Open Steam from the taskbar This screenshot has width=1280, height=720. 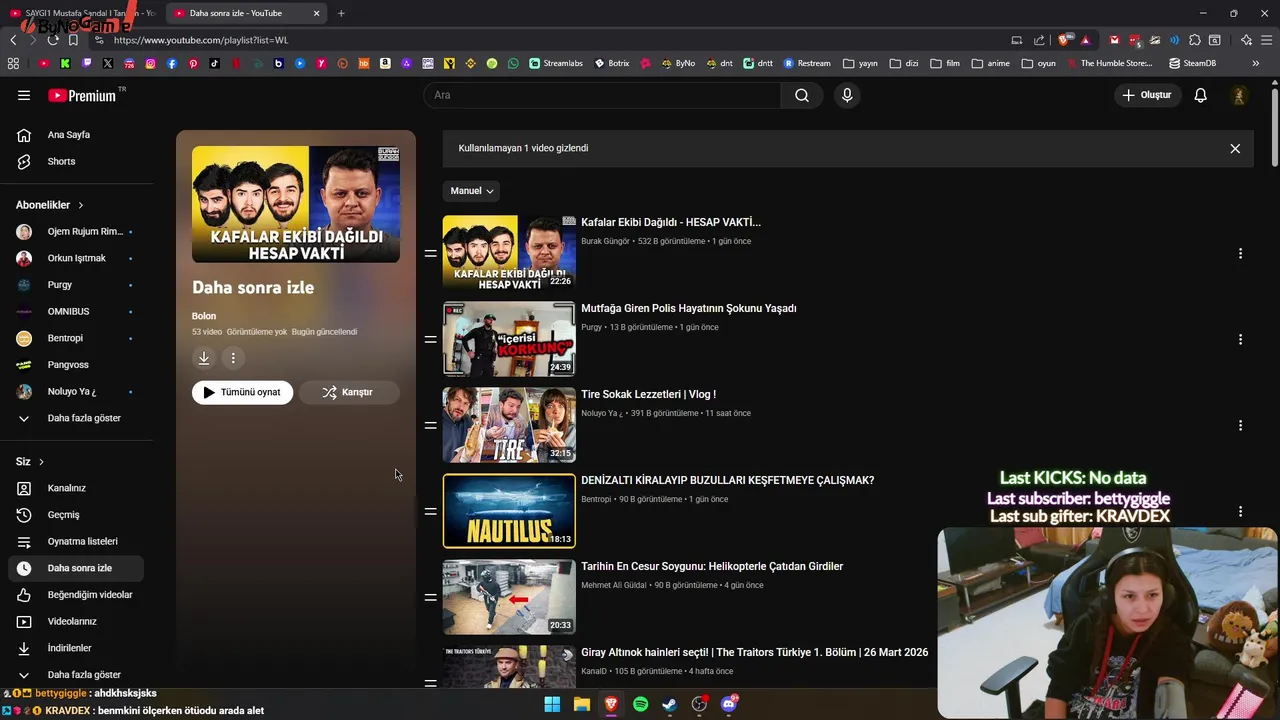[x=669, y=704]
